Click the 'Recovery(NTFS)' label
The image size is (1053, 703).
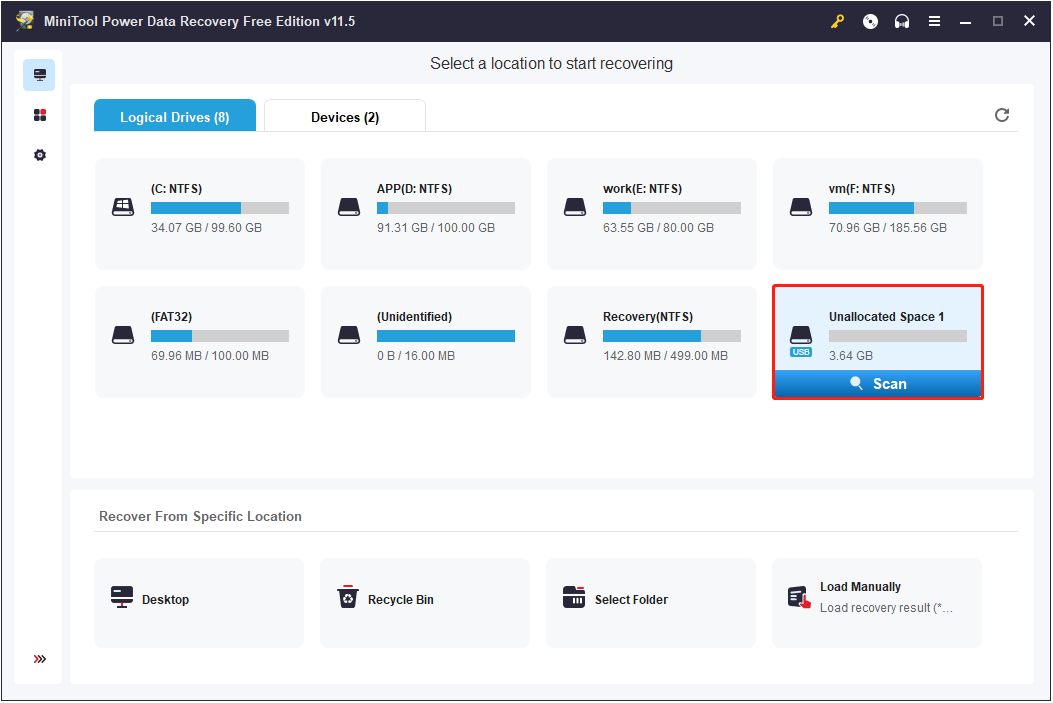coord(648,316)
